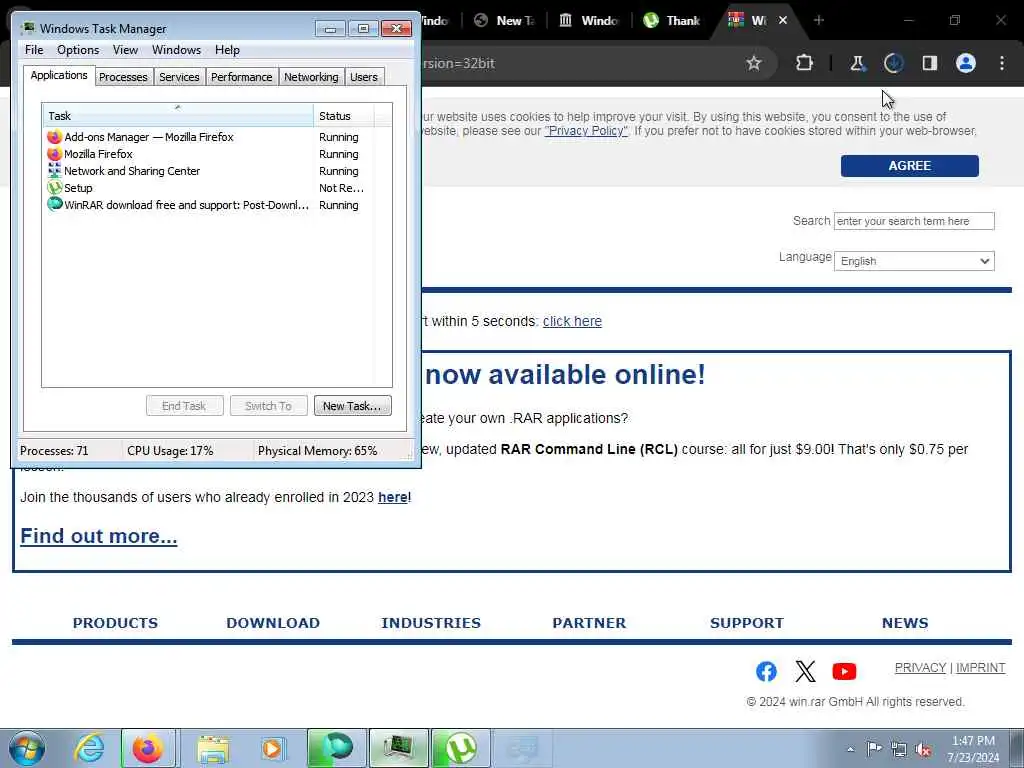Open the Chrome three-dot menu
1024x768 pixels.
pos(1002,63)
